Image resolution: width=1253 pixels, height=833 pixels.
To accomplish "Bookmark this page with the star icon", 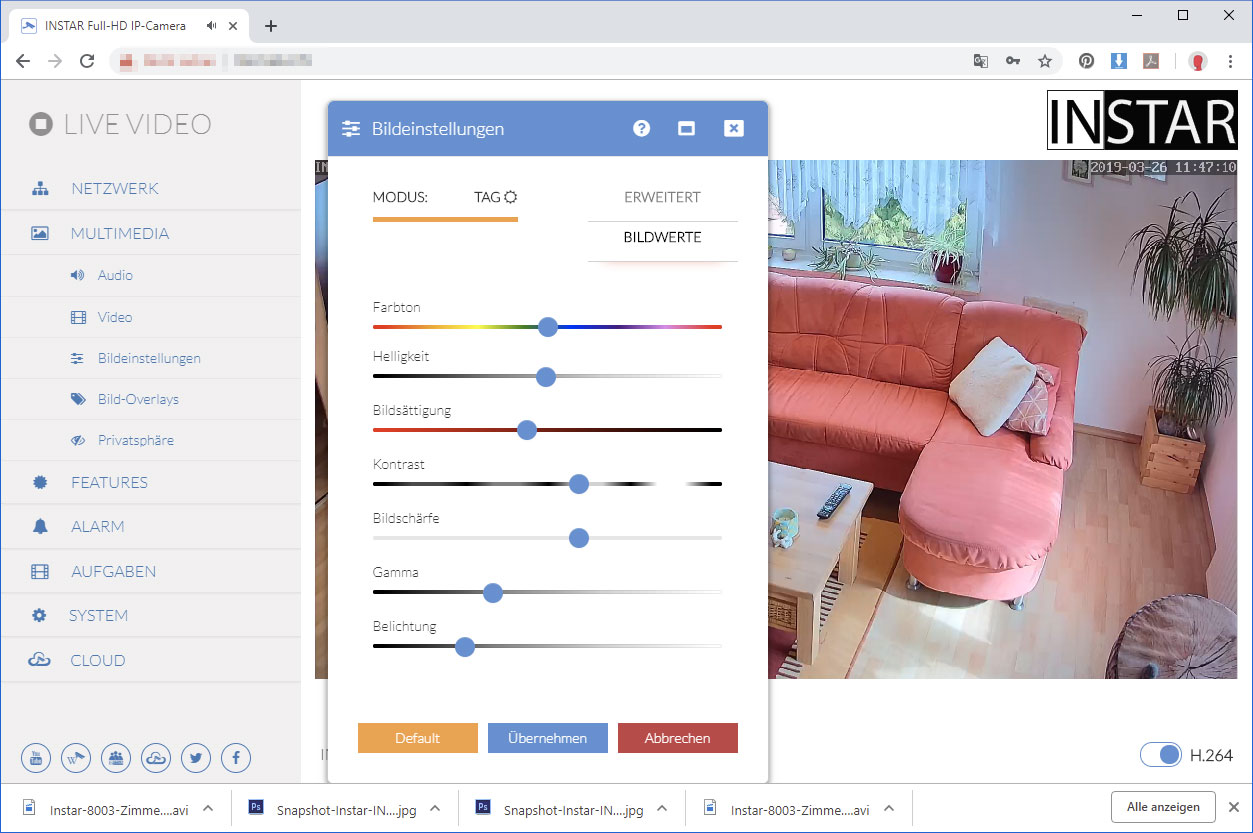I will [x=1045, y=61].
